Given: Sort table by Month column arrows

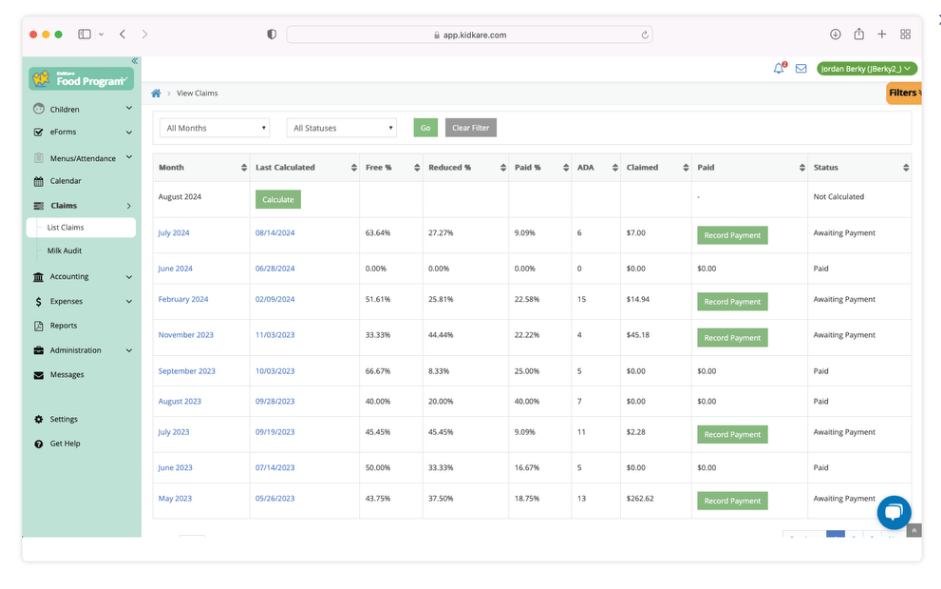Looking at the screenshot, I should click(x=244, y=168).
